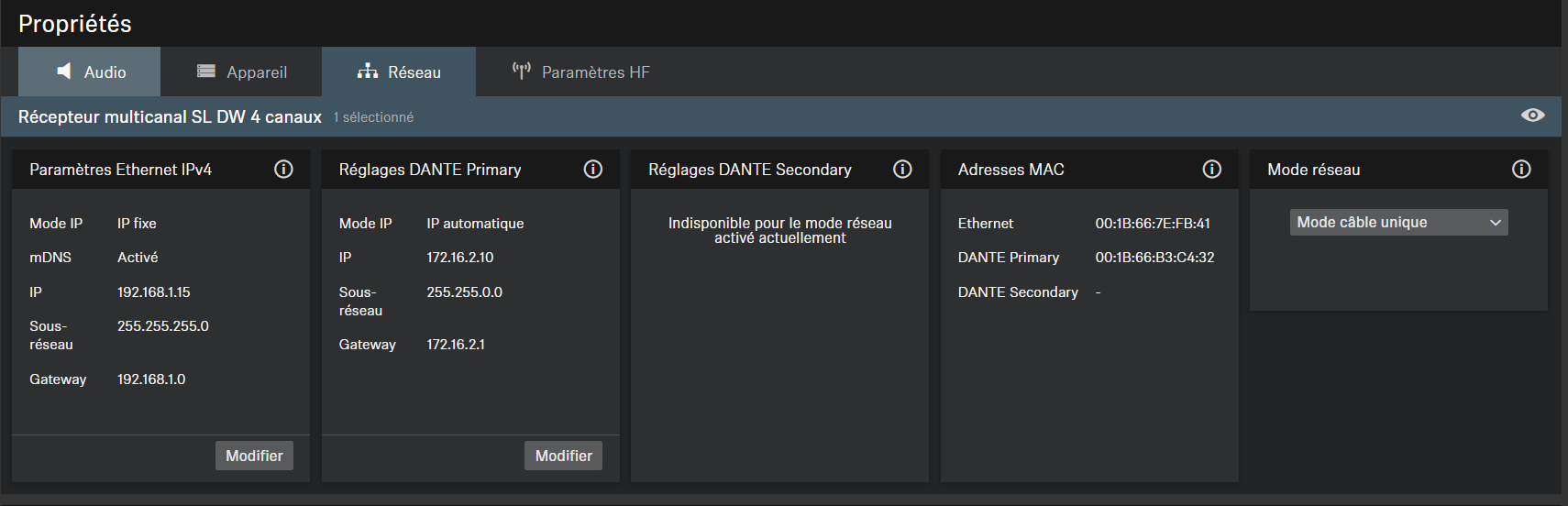This screenshot has width=1568, height=506.
Task: Select Ethernet subnet 255.255.255.0
Action: click(x=163, y=326)
